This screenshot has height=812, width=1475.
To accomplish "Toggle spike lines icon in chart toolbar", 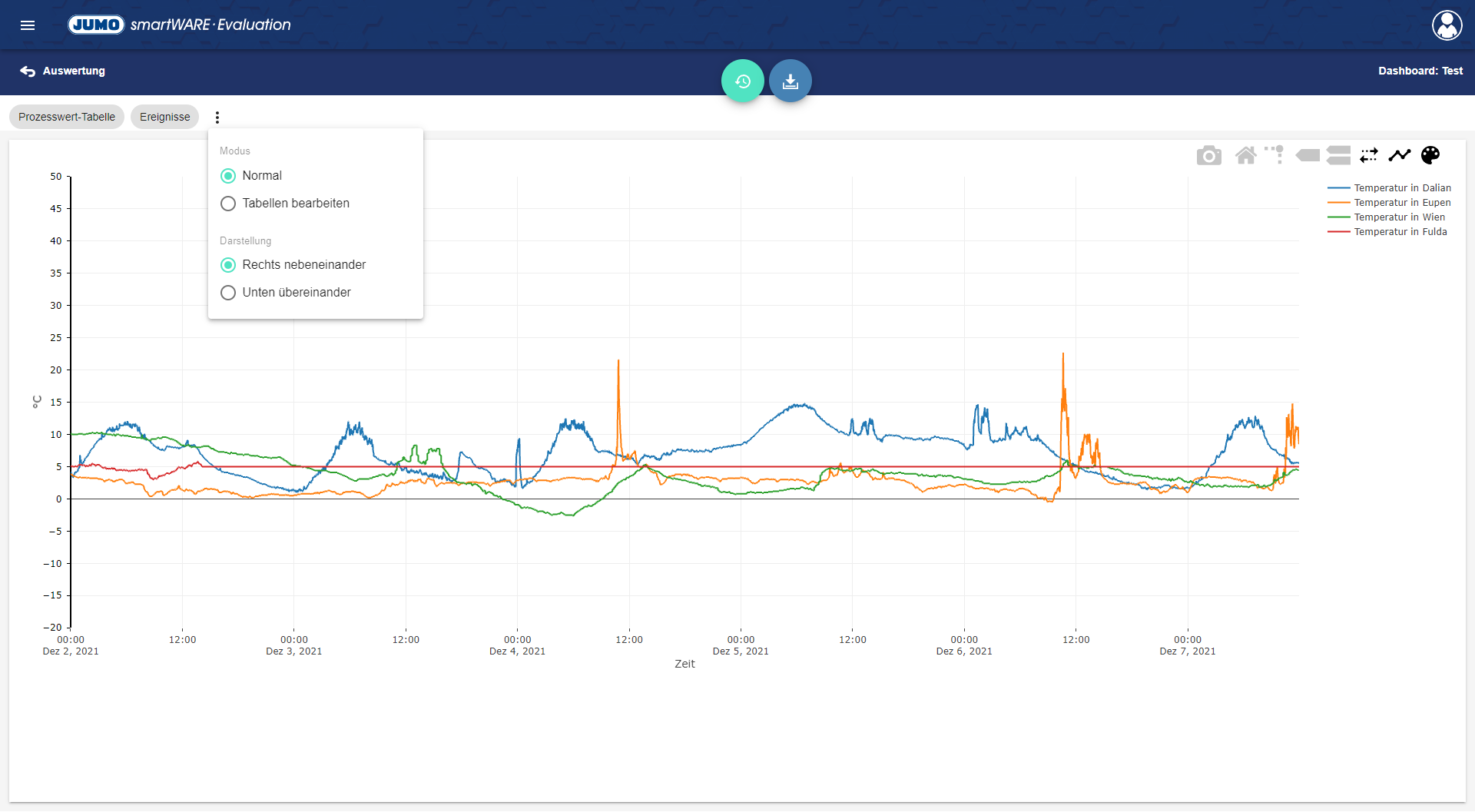I will [1274, 155].
